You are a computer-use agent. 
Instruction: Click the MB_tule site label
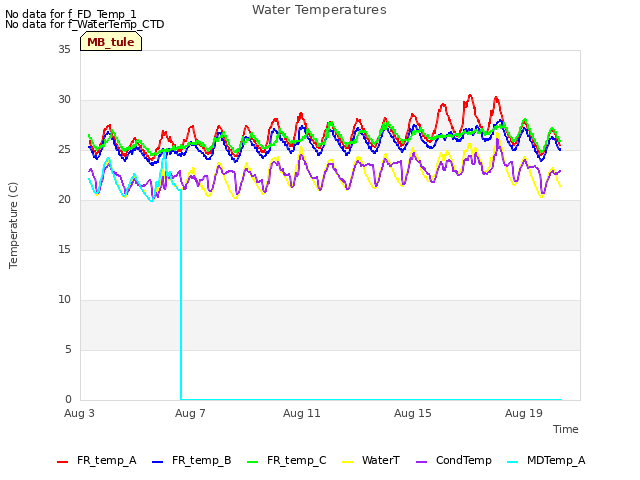[111, 42]
